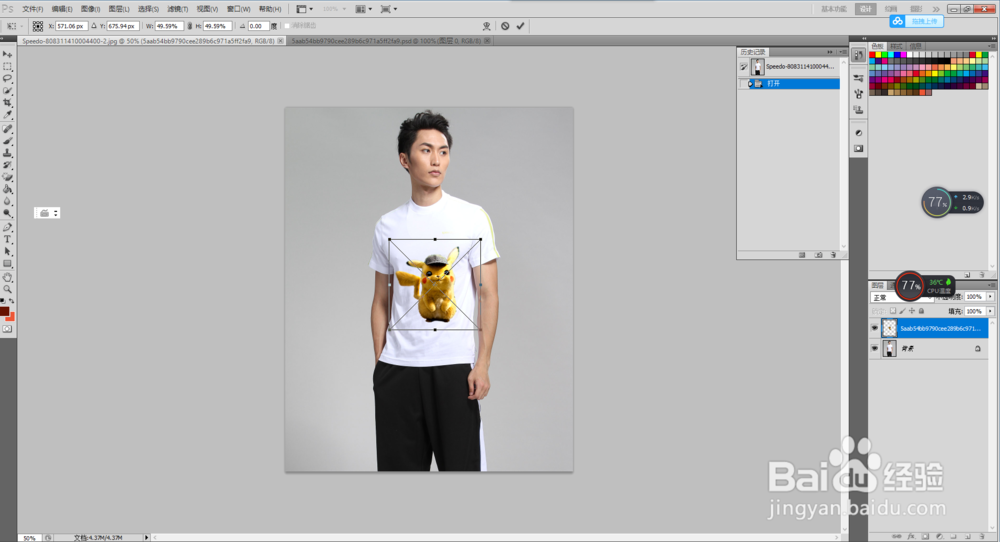Toggle the anti-alias checkbox in options bar
This screenshot has height=542, width=1000.
click(286, 26)
